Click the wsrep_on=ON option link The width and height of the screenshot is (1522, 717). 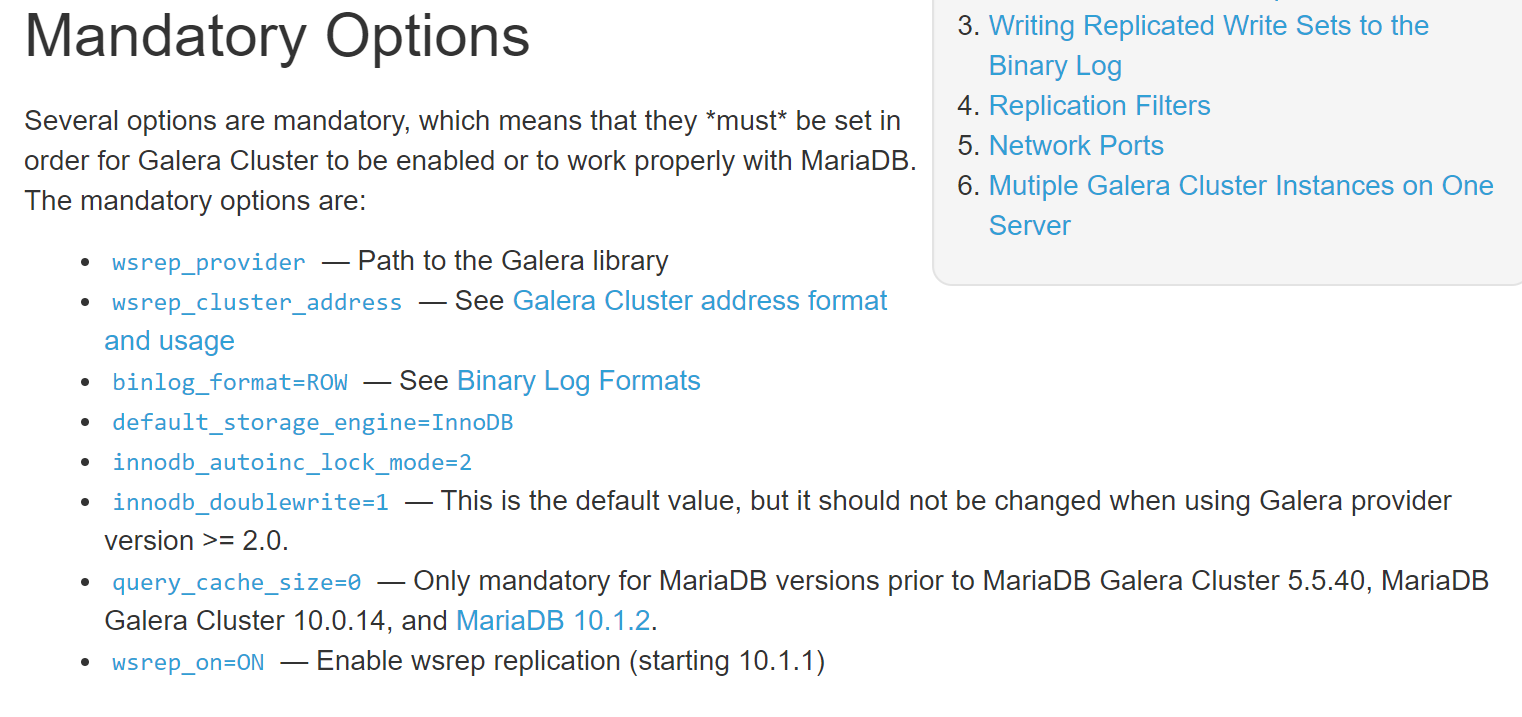tap(188, 662)
